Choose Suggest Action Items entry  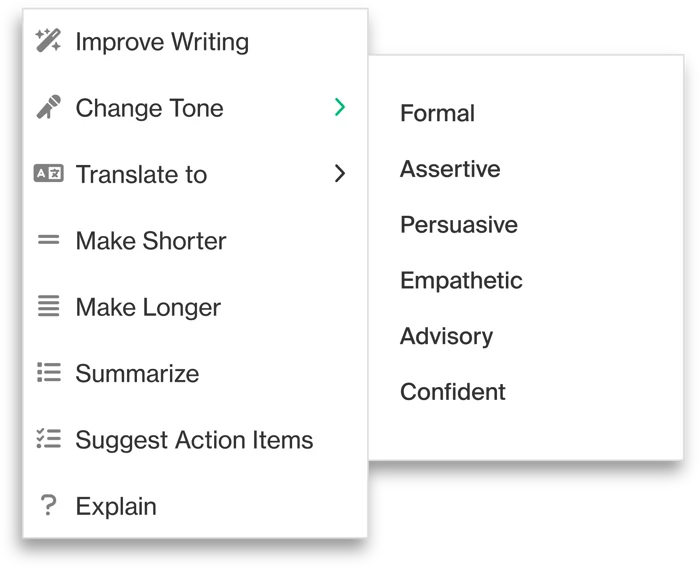pos(195,439)
